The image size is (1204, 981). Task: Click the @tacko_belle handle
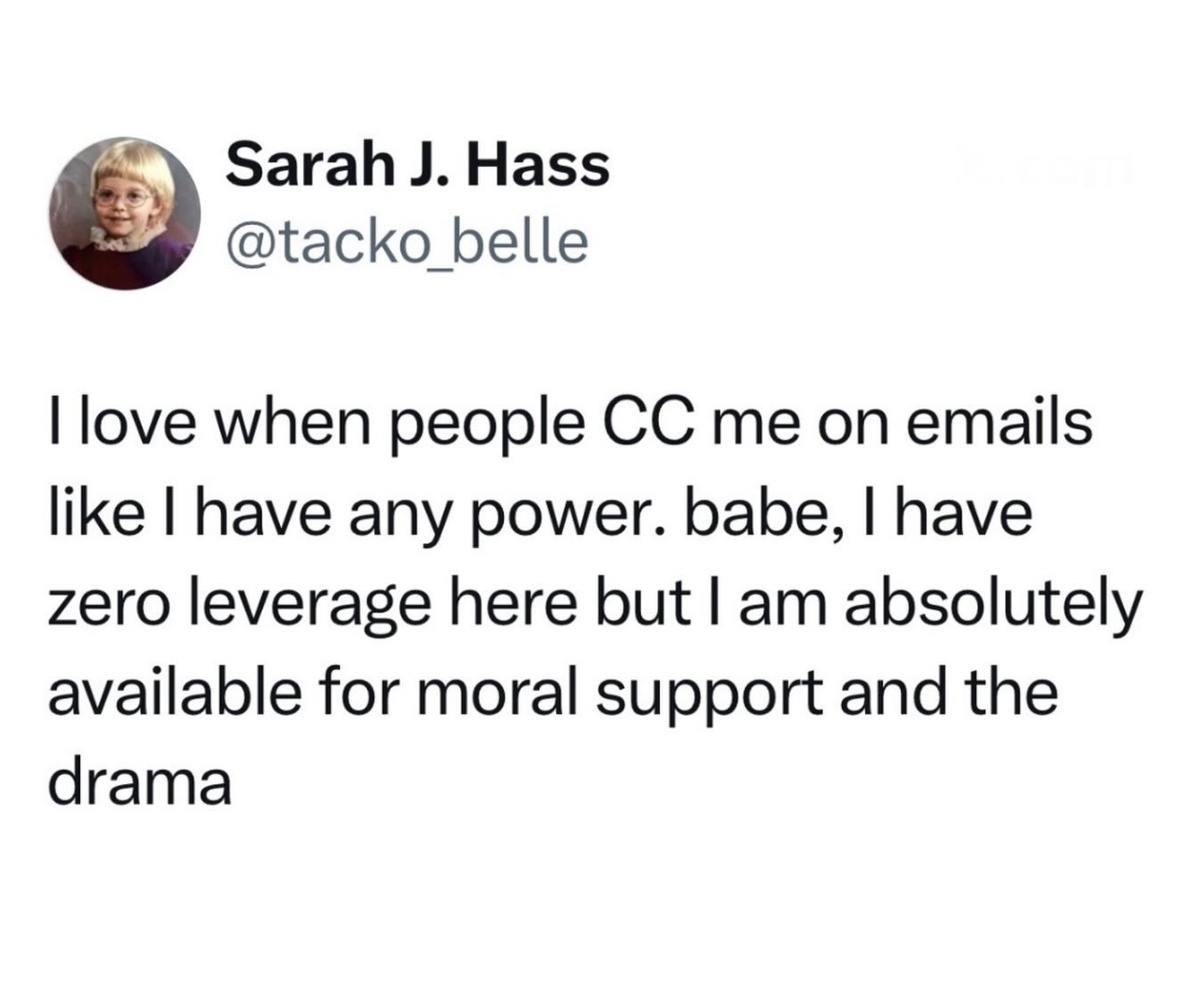[407, 241]
